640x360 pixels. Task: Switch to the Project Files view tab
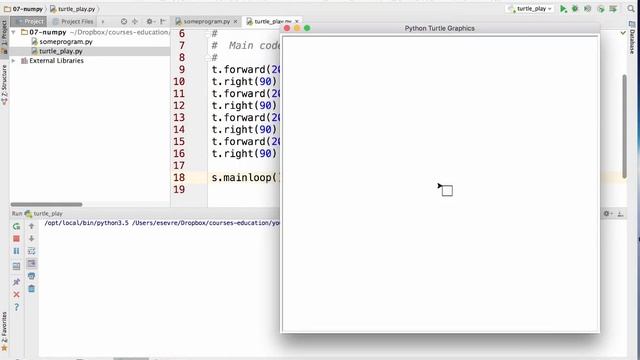coord(73,21)
